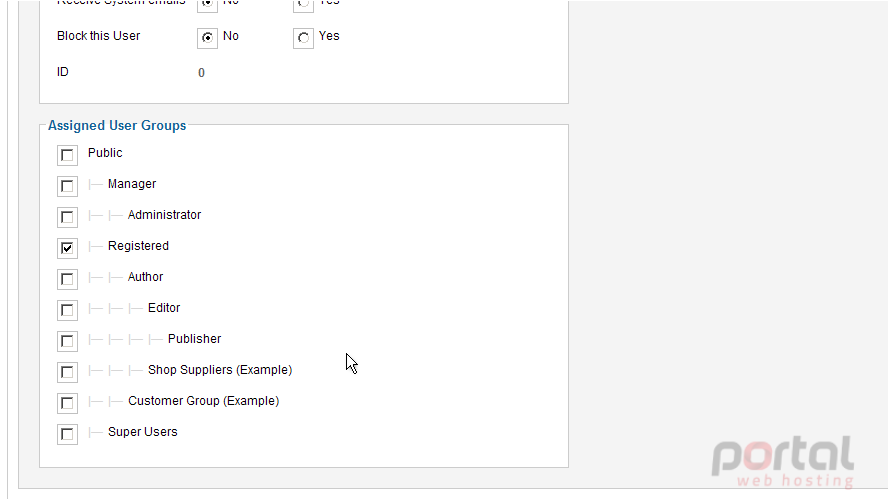Click the Administrator group label
This screenshot has height=500, width=889.
pos(164,215)
